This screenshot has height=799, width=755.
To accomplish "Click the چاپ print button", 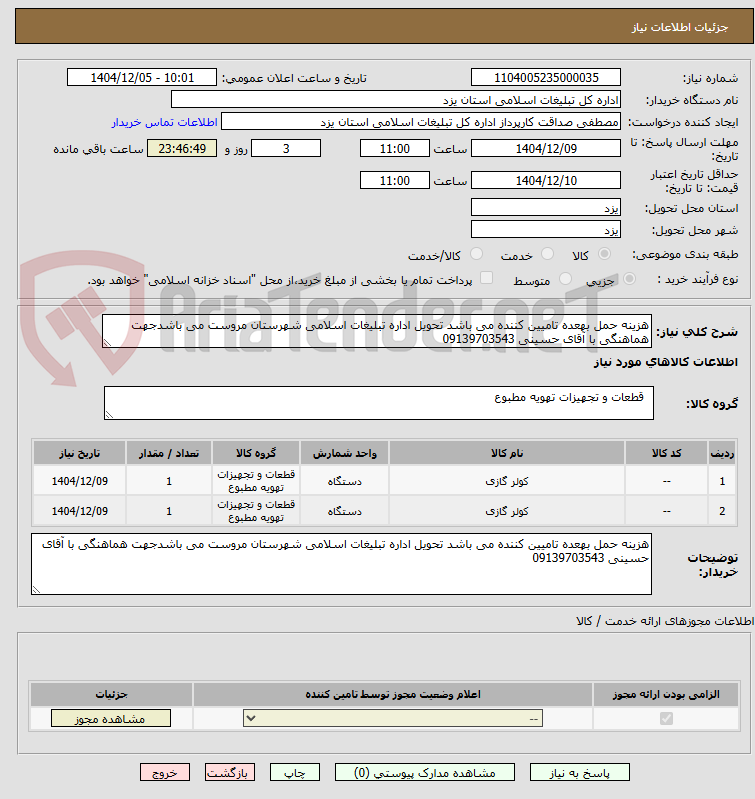I will point(294,773).
